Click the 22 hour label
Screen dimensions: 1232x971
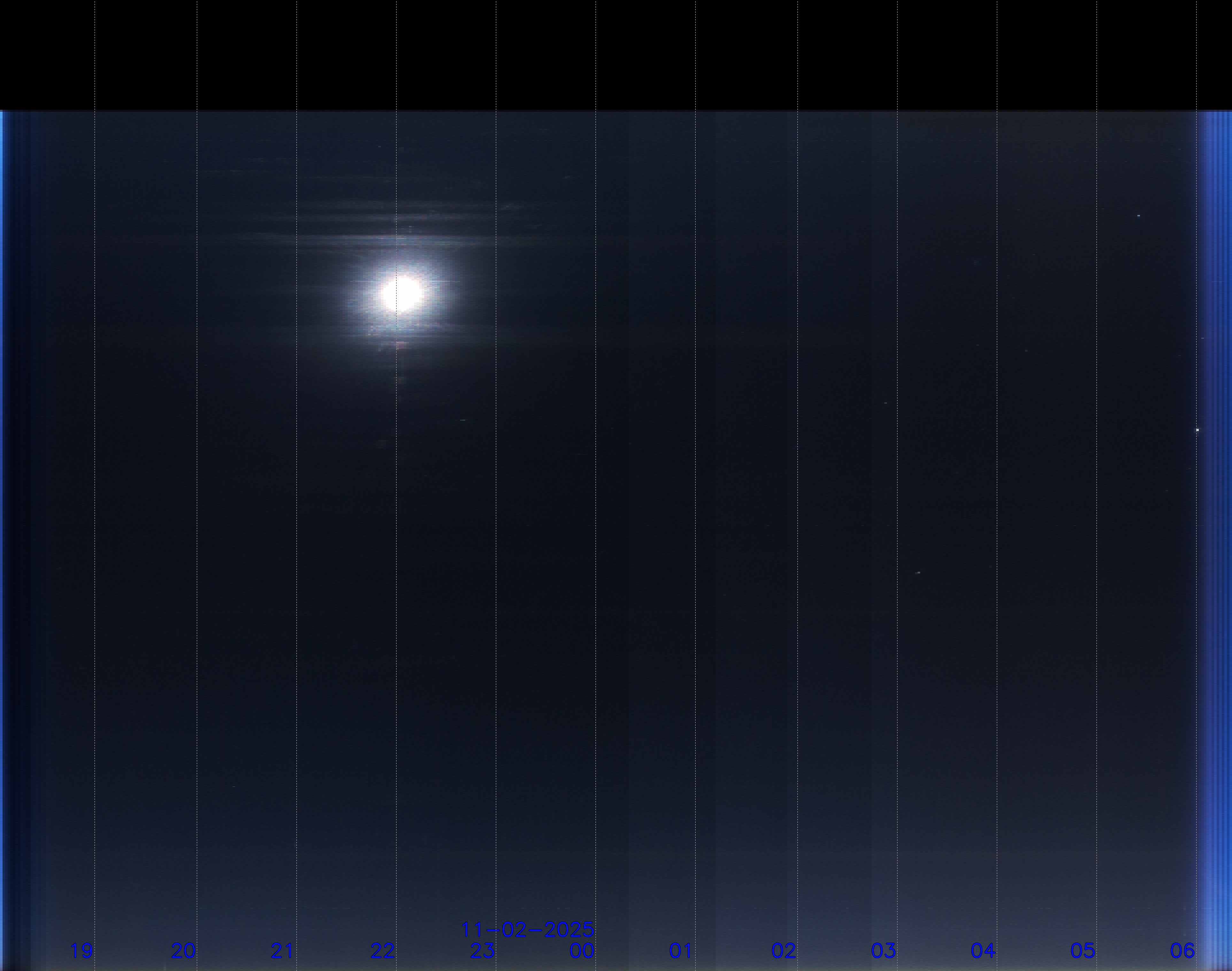tap(383, 951)
